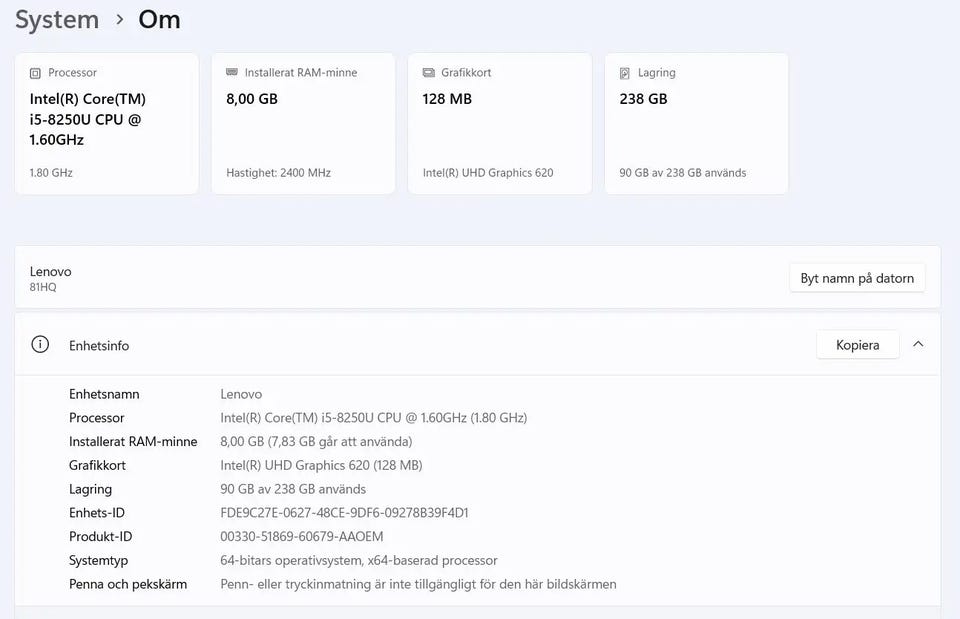Select the Produkt-ID value text
This screenshot has width=960, height=619.
(301, 536)
